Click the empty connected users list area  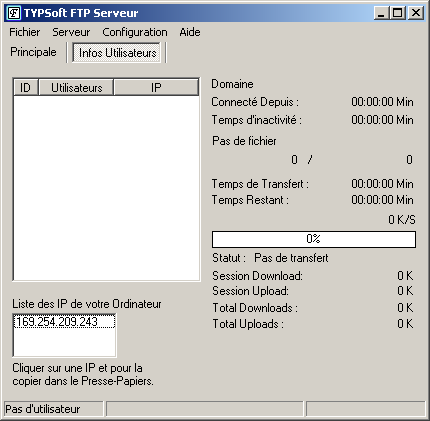tap(106, 188)
